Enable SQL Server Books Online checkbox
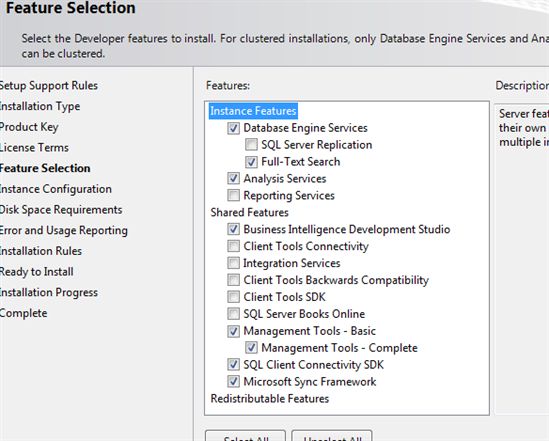This screenshot has height=441, width=549. pos(234,314)
